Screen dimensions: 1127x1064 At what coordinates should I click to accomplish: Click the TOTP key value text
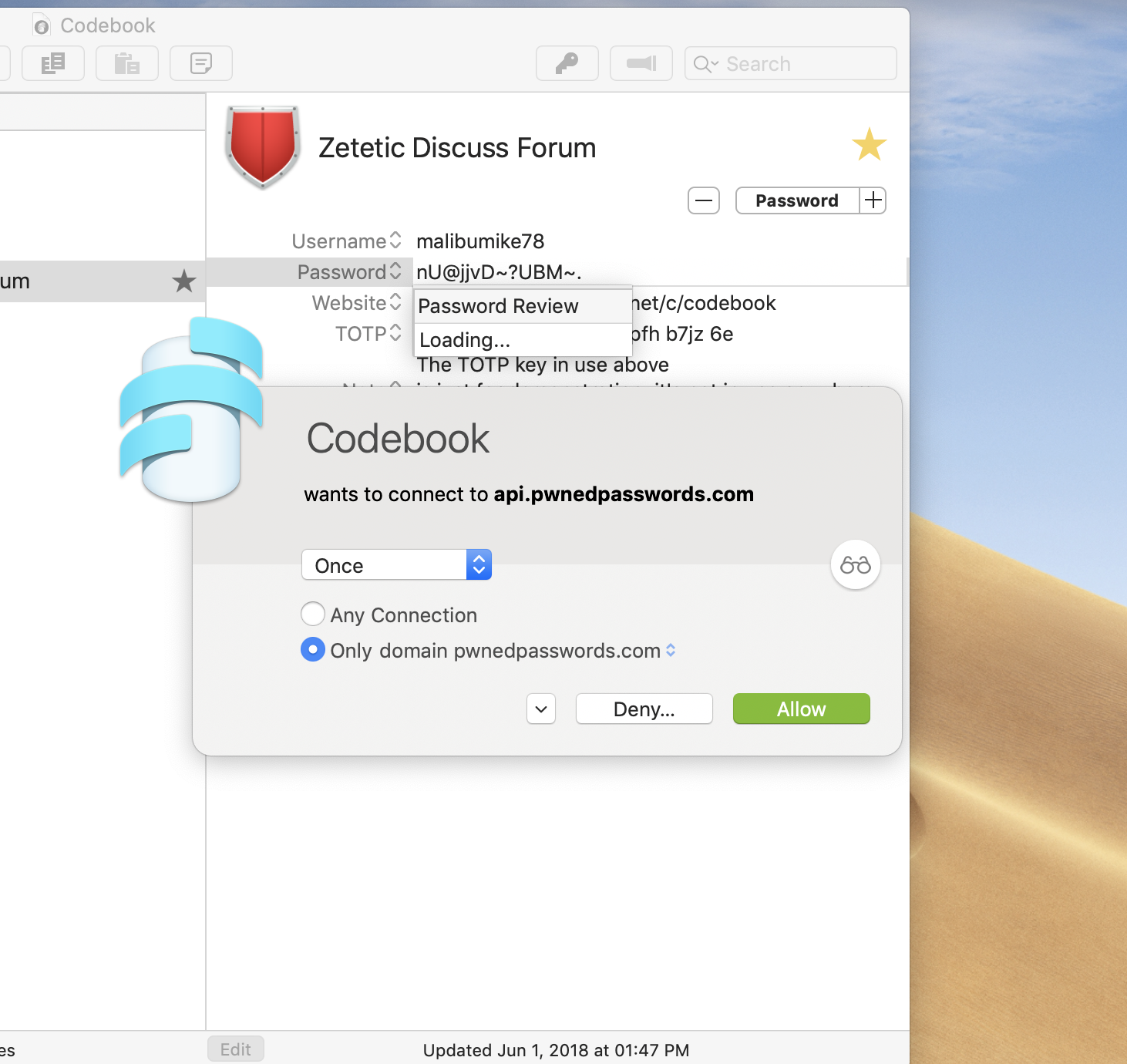682,334
